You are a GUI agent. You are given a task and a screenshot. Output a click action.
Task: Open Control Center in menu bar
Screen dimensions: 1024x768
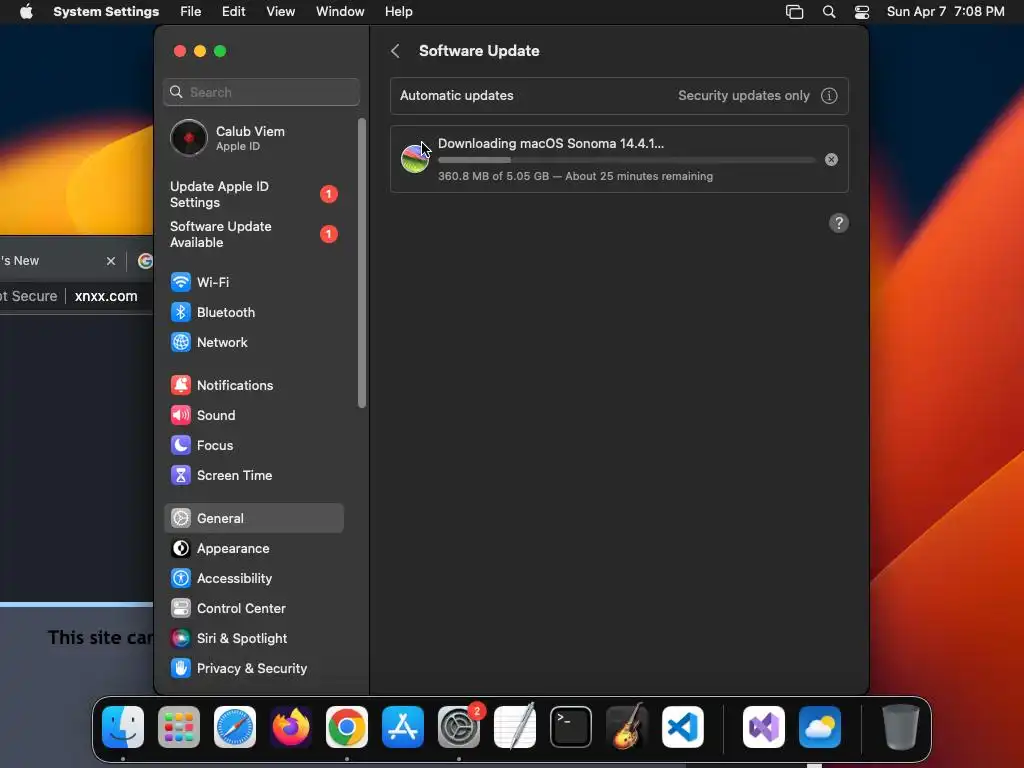pos(862,12)
